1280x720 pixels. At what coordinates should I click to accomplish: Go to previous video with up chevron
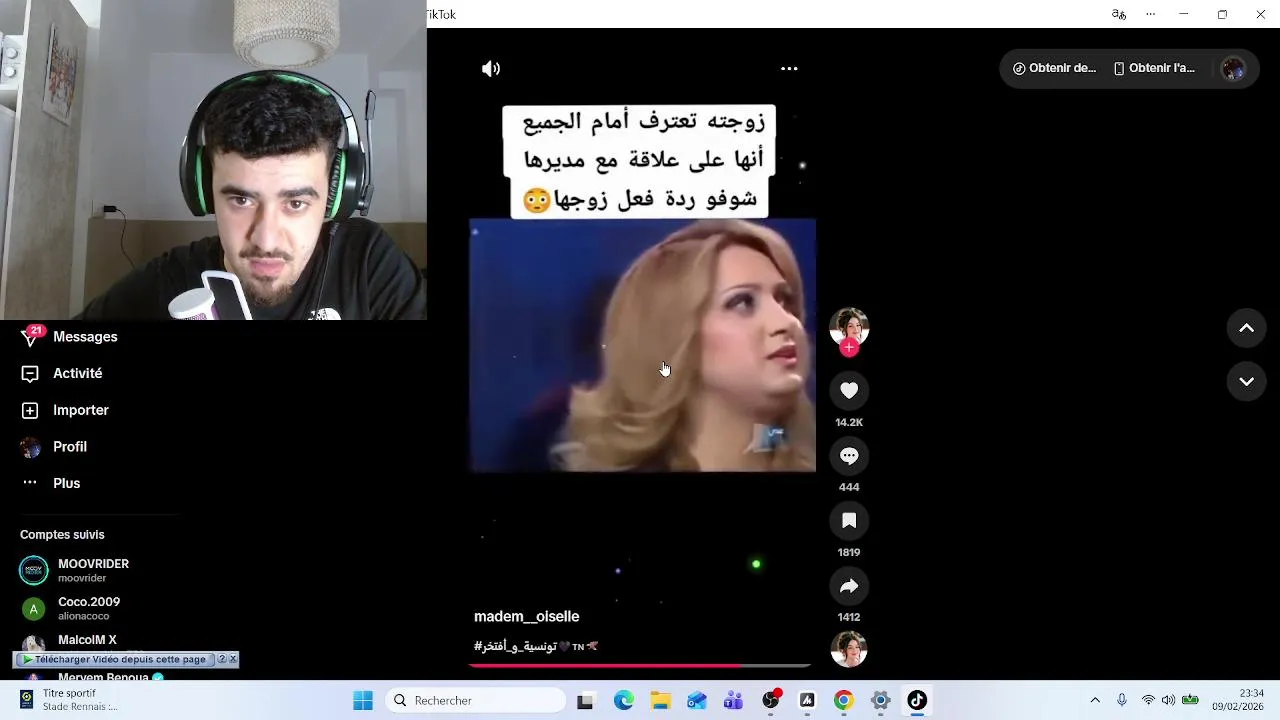point(1246,328)
